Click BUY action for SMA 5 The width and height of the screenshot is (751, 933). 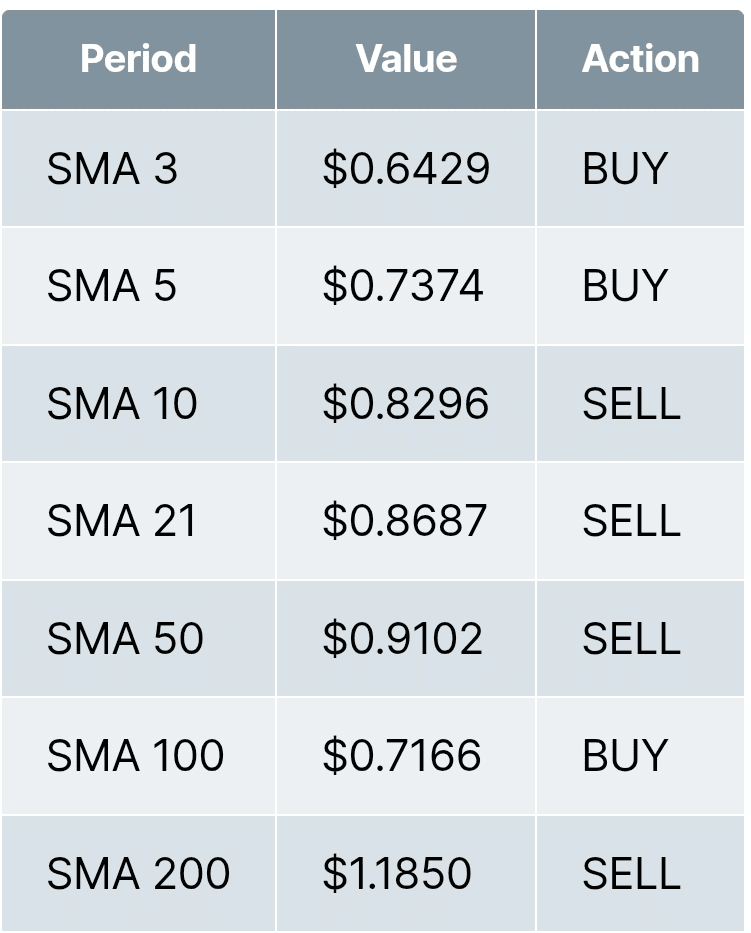coord(625,286)
